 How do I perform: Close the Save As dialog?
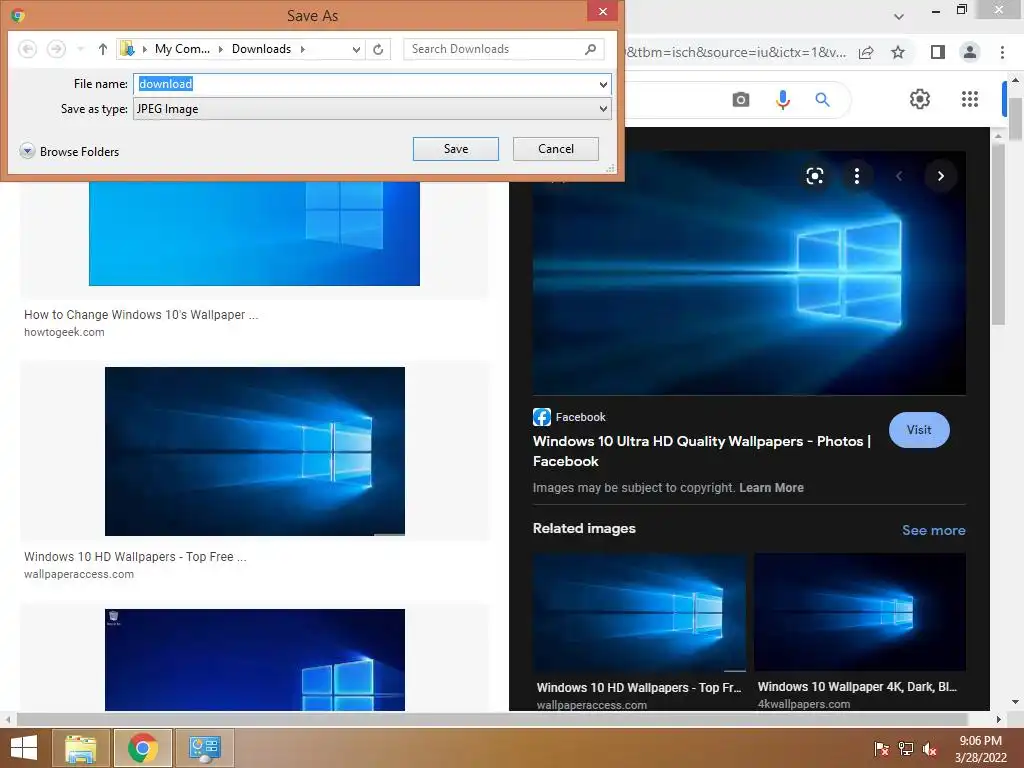603,12
